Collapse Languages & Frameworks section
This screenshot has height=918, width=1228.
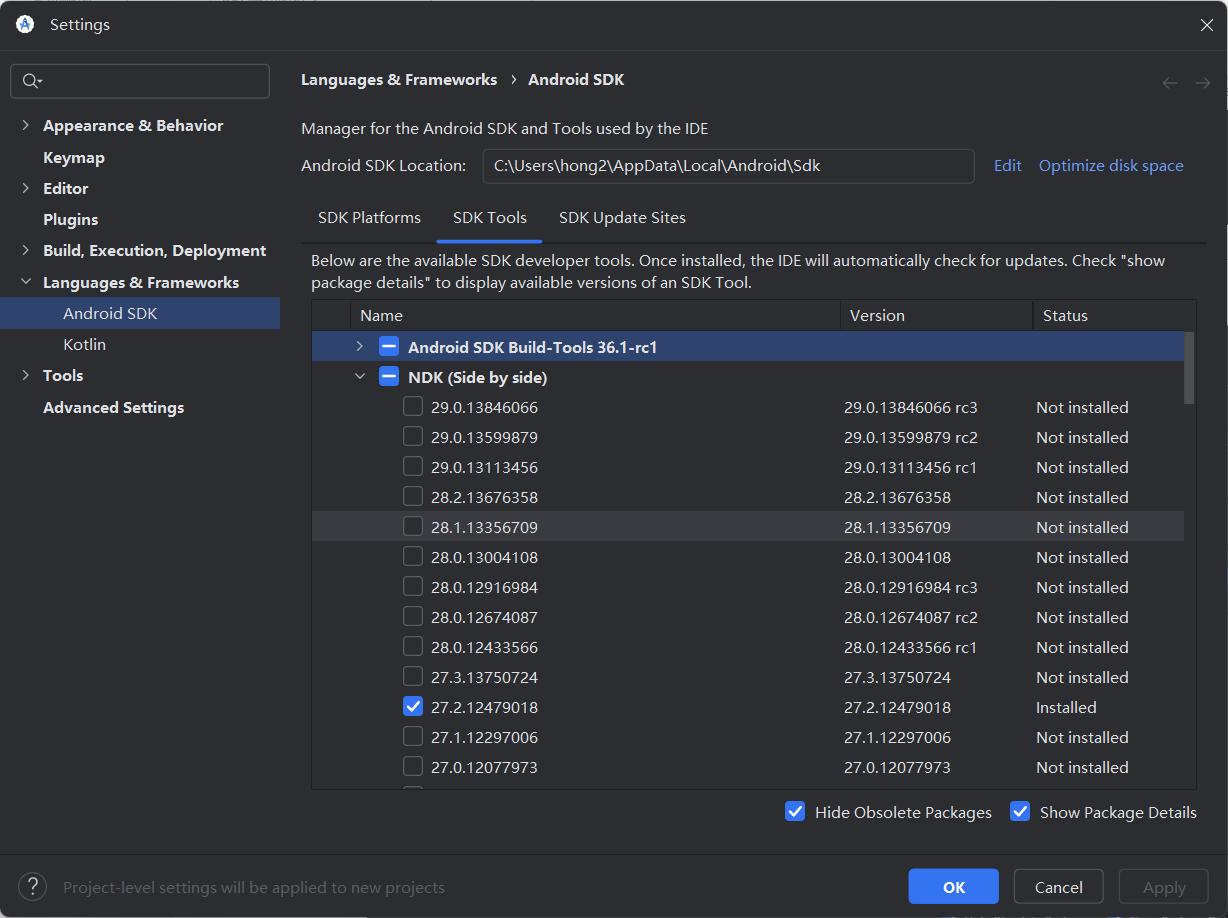(26, 282)
